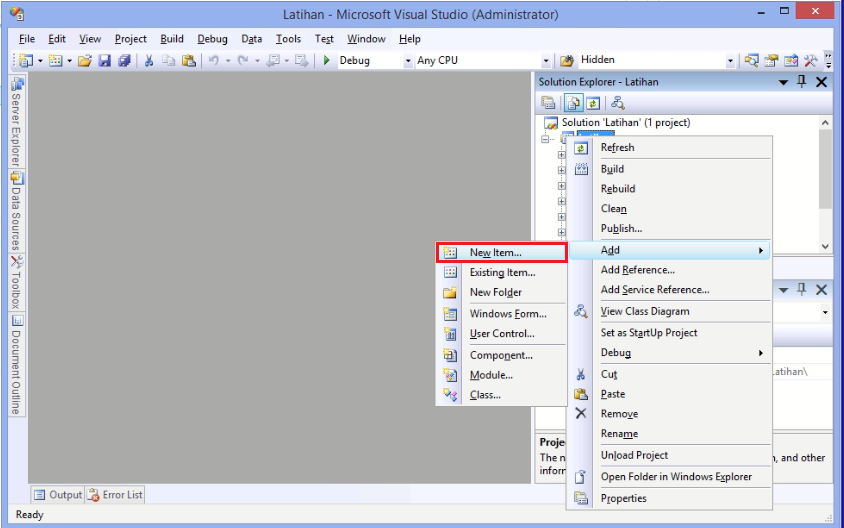The width and height of the screenshot is (844, 528).
Task: Click the Cut scissors icon in the main toolbar
Action: 149,60
